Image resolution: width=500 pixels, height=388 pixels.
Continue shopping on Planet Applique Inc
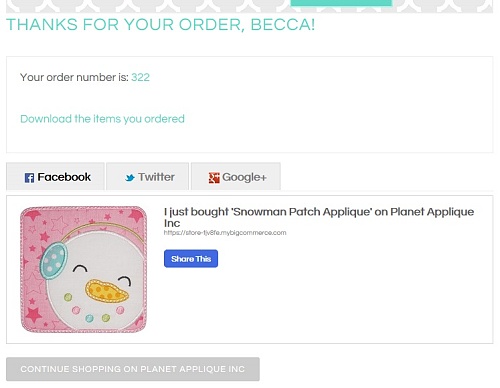(133, 369)
